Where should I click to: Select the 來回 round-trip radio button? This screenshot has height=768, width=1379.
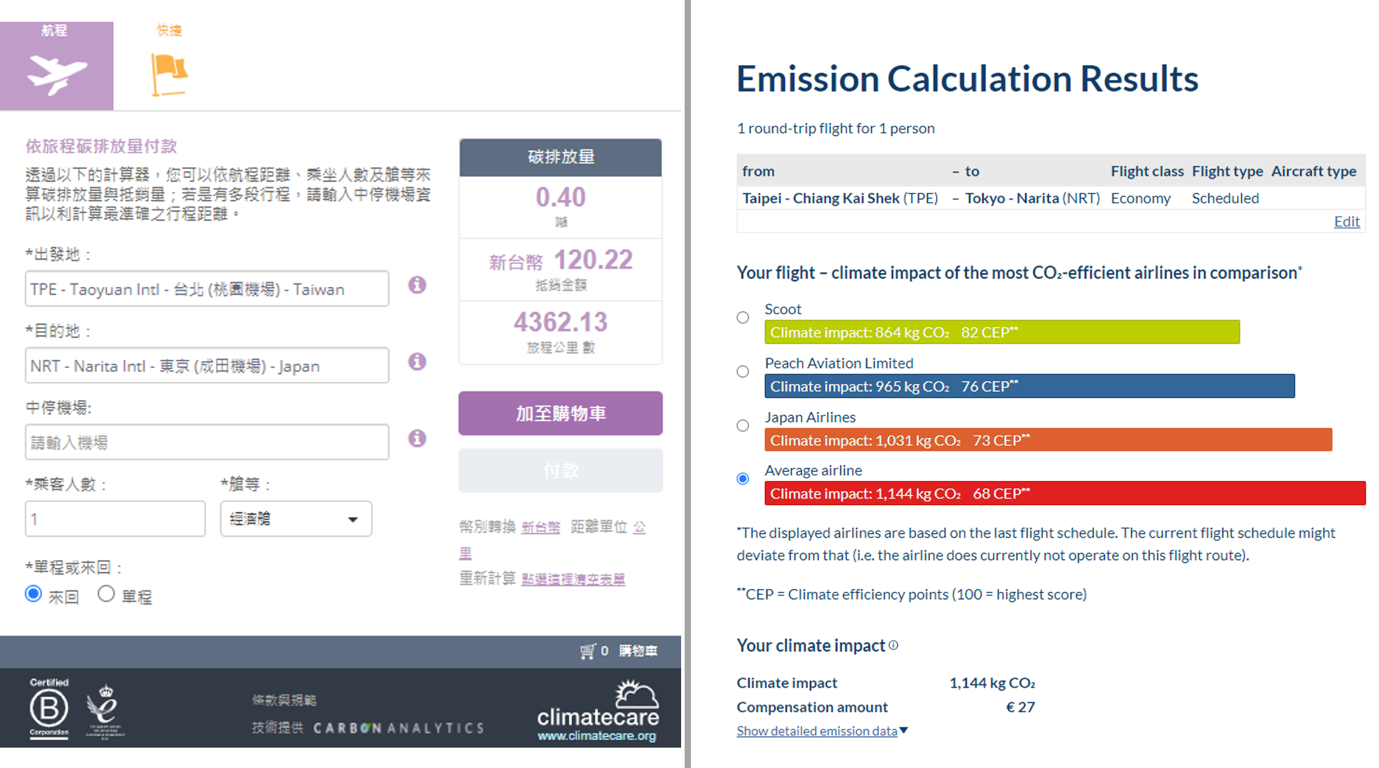point(34,594)
